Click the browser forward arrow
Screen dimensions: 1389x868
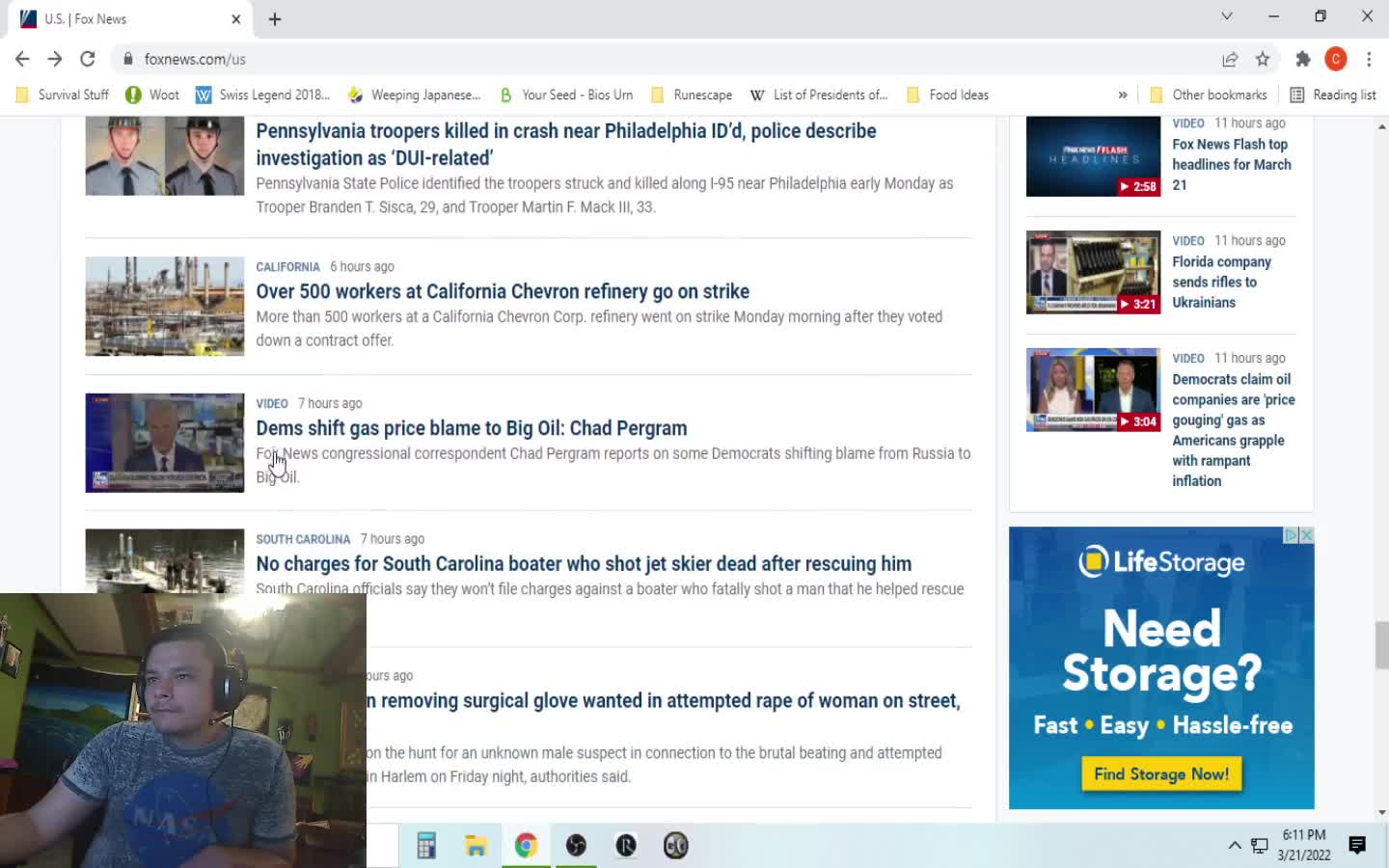[55, 59]
